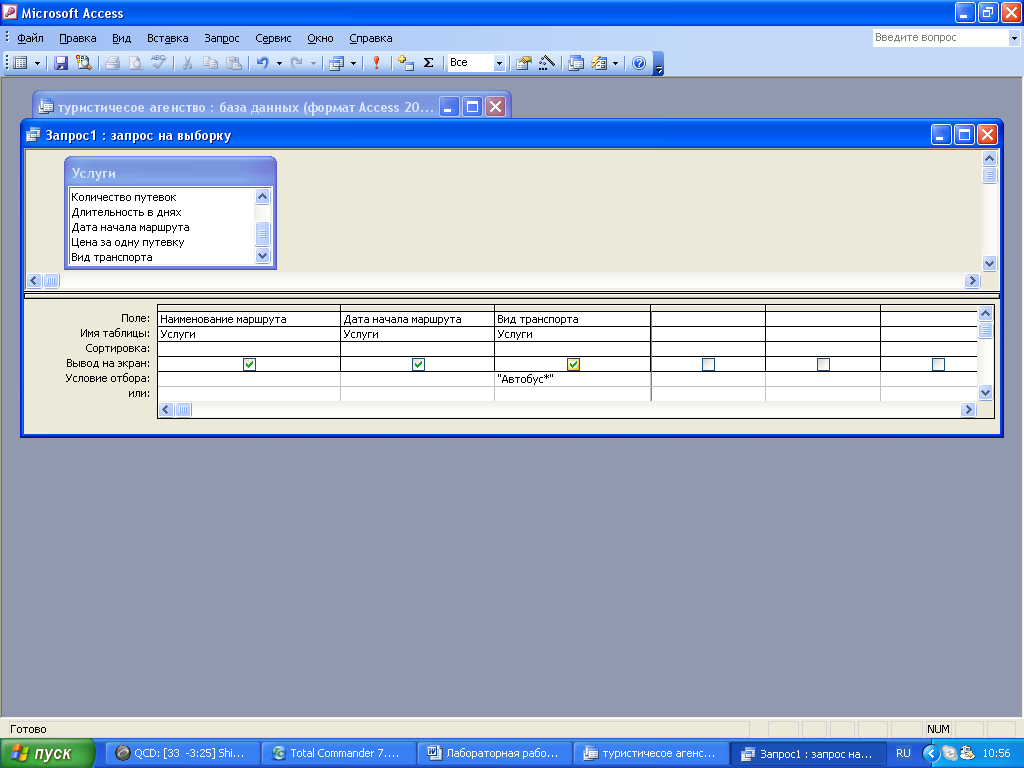
Task: Open the Properties toolbar icon
Action: click(524, 63)
